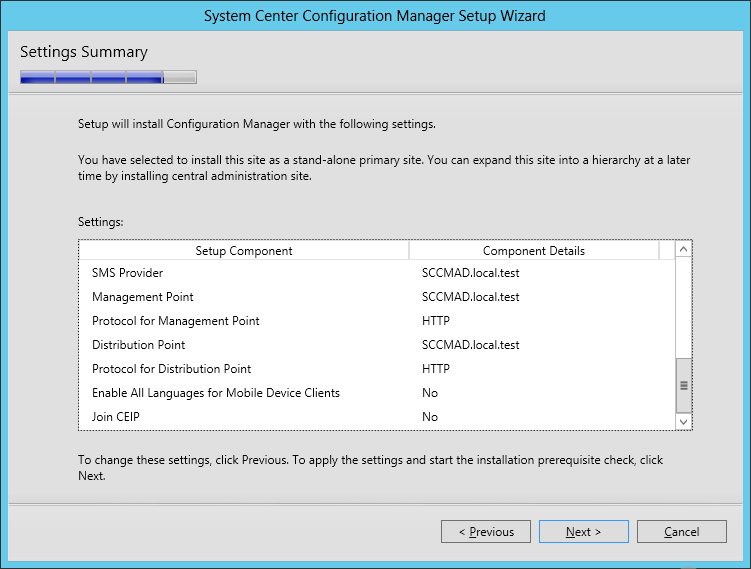Cancel the setup wizard
Screen dimensions: 751x569
(682, 532)
